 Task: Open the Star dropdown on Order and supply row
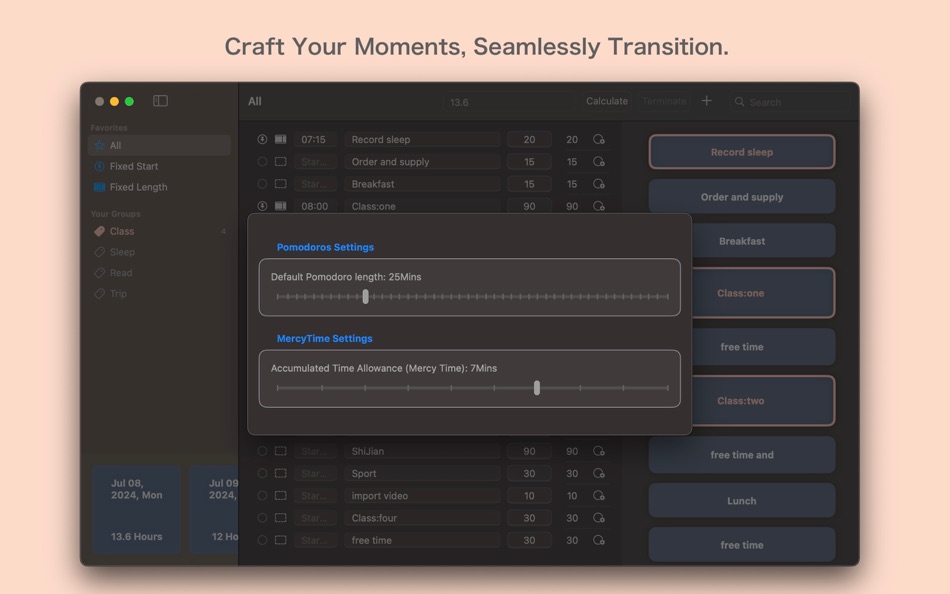[316, 161]
